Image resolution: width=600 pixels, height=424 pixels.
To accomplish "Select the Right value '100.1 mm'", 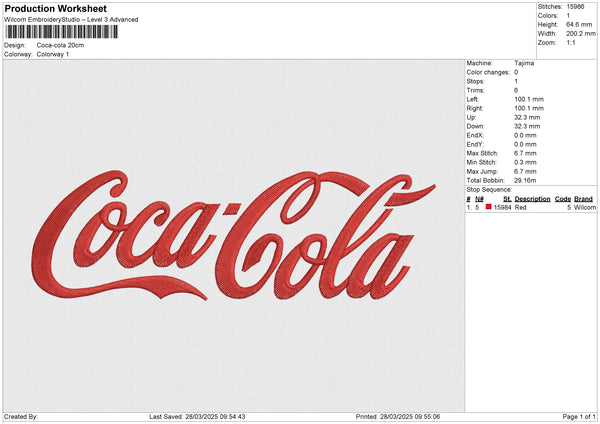I will [x=529, y=108].
